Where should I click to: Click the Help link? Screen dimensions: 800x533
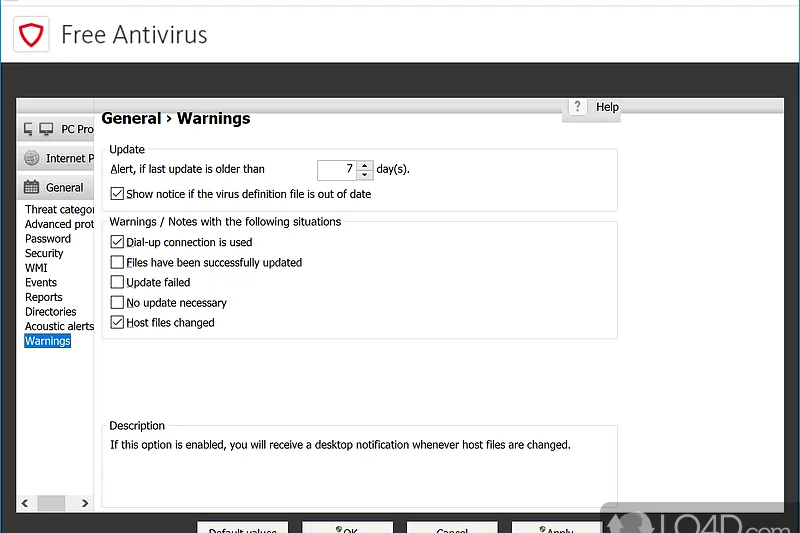point(607,107)
